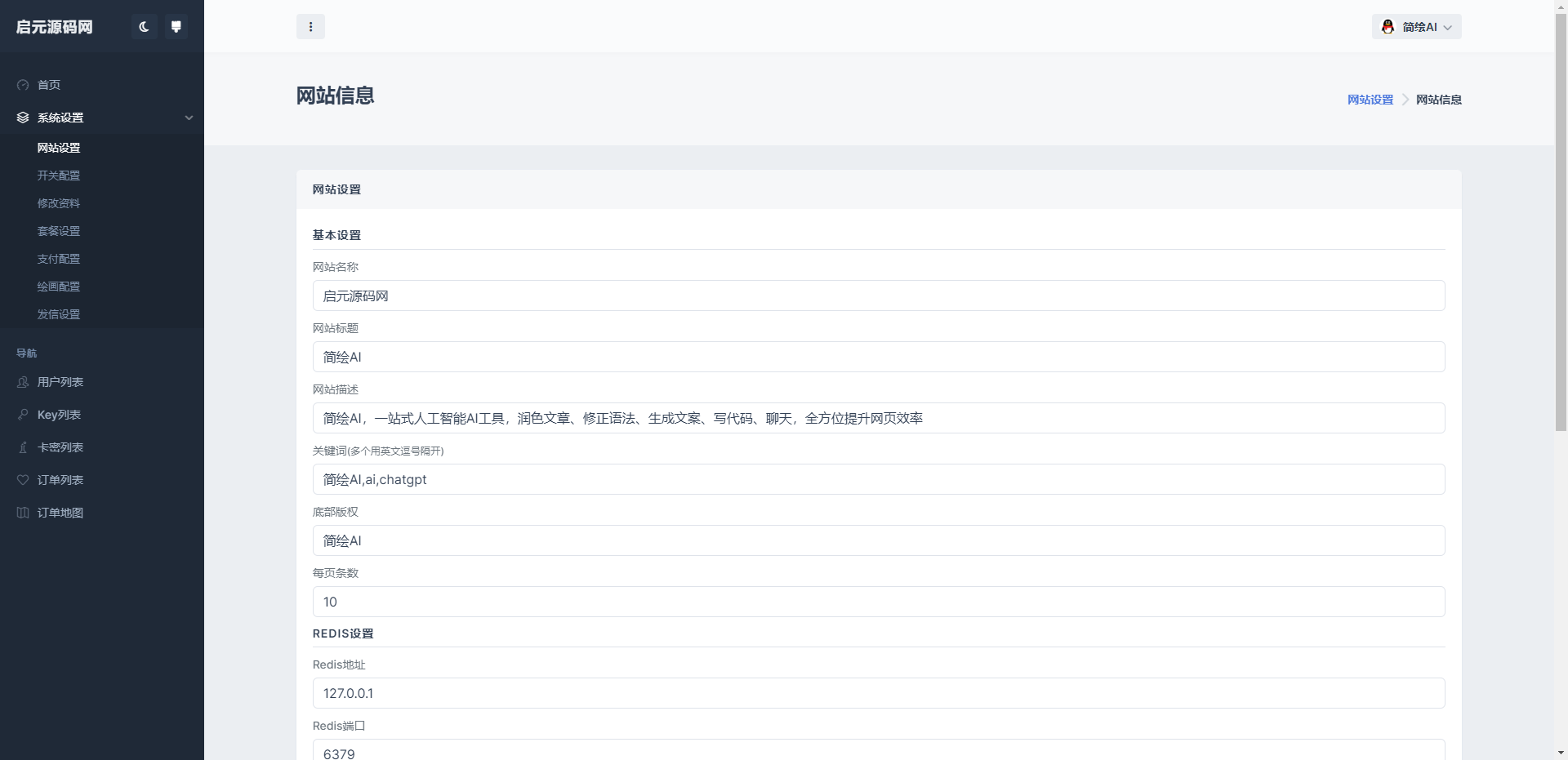Open the three-dot menu in top bar
The image size is (1568, 760).
coord(310,27)
